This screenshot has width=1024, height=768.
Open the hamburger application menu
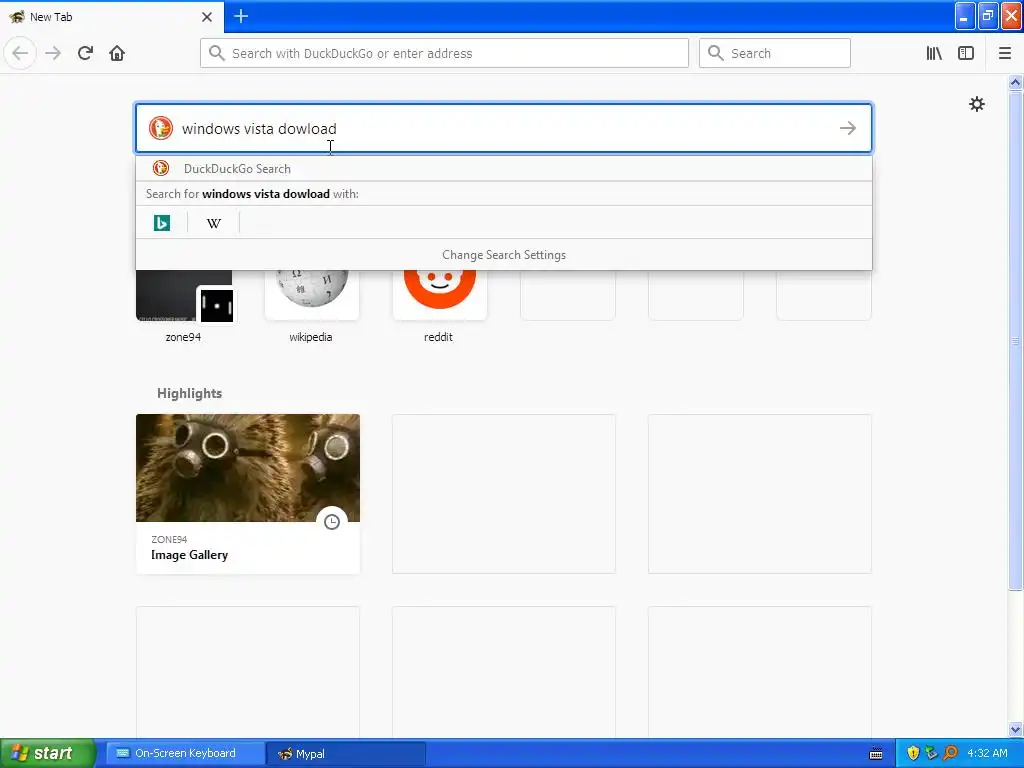click(1005, 53)
